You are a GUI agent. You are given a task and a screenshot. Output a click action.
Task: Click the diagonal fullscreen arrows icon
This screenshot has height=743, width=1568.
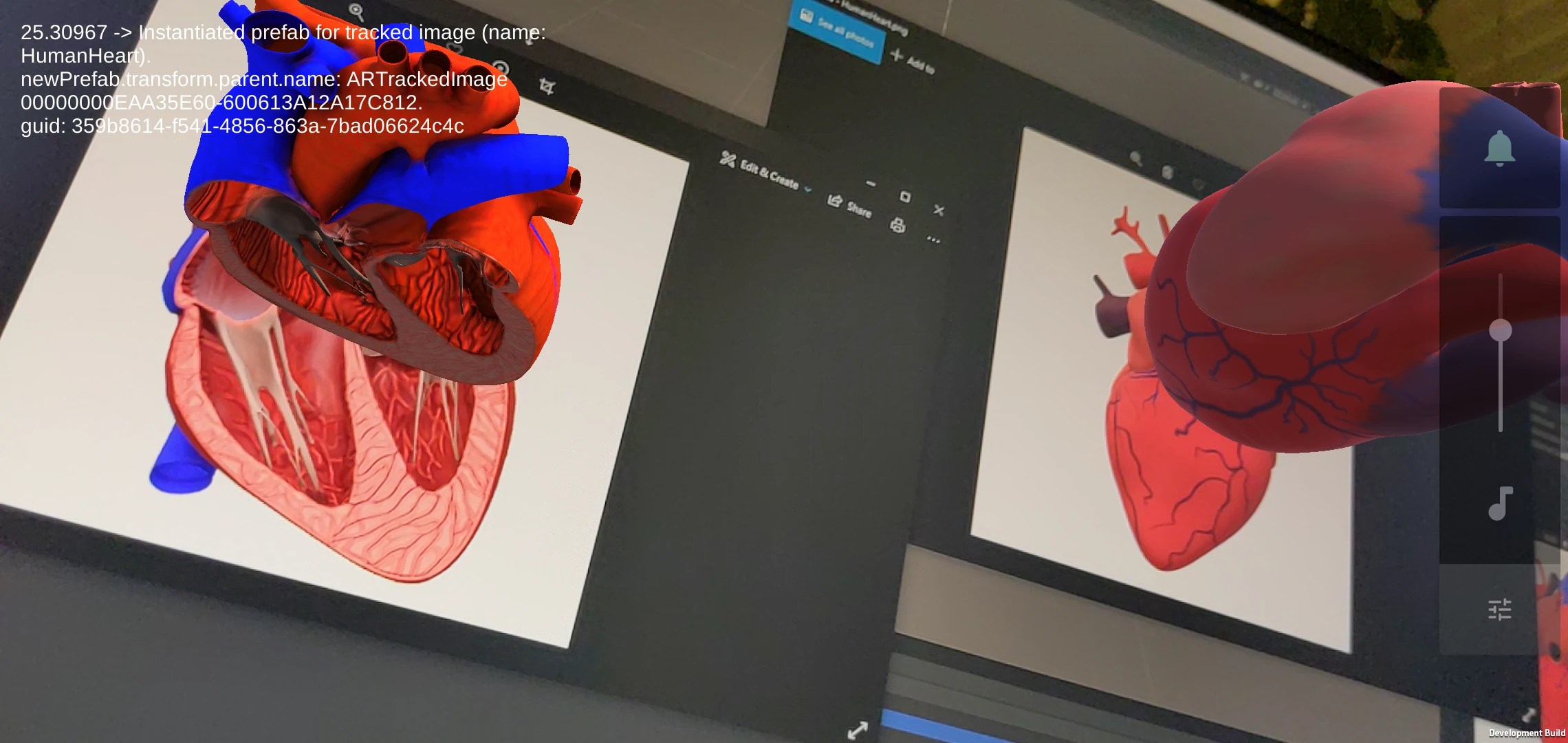click(x=858, y=730)
